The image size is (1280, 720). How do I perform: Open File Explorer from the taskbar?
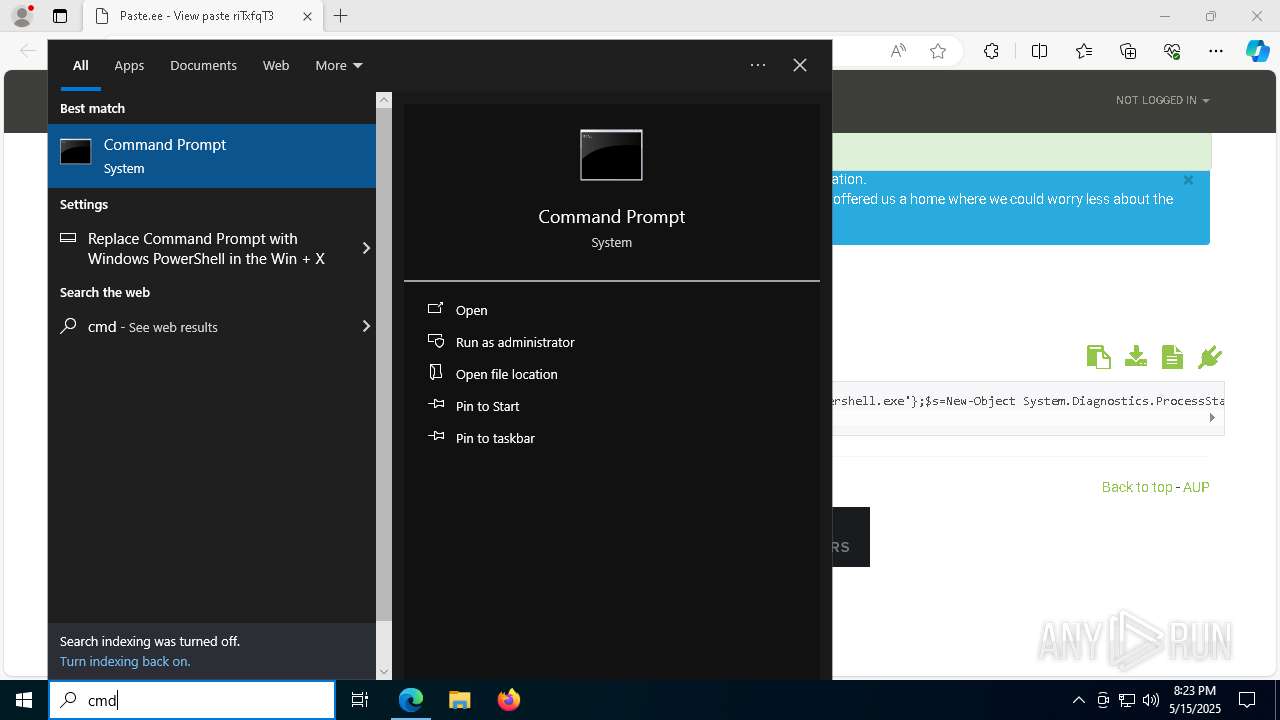pyautogui.click(x=459, y=700)
